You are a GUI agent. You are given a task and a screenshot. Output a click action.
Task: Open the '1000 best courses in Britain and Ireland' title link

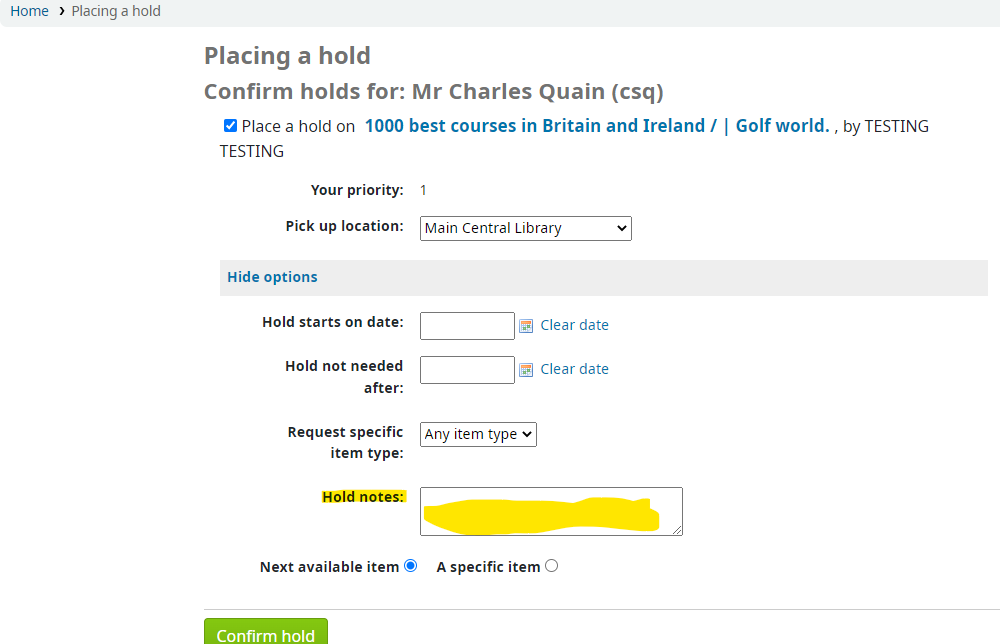597,126
